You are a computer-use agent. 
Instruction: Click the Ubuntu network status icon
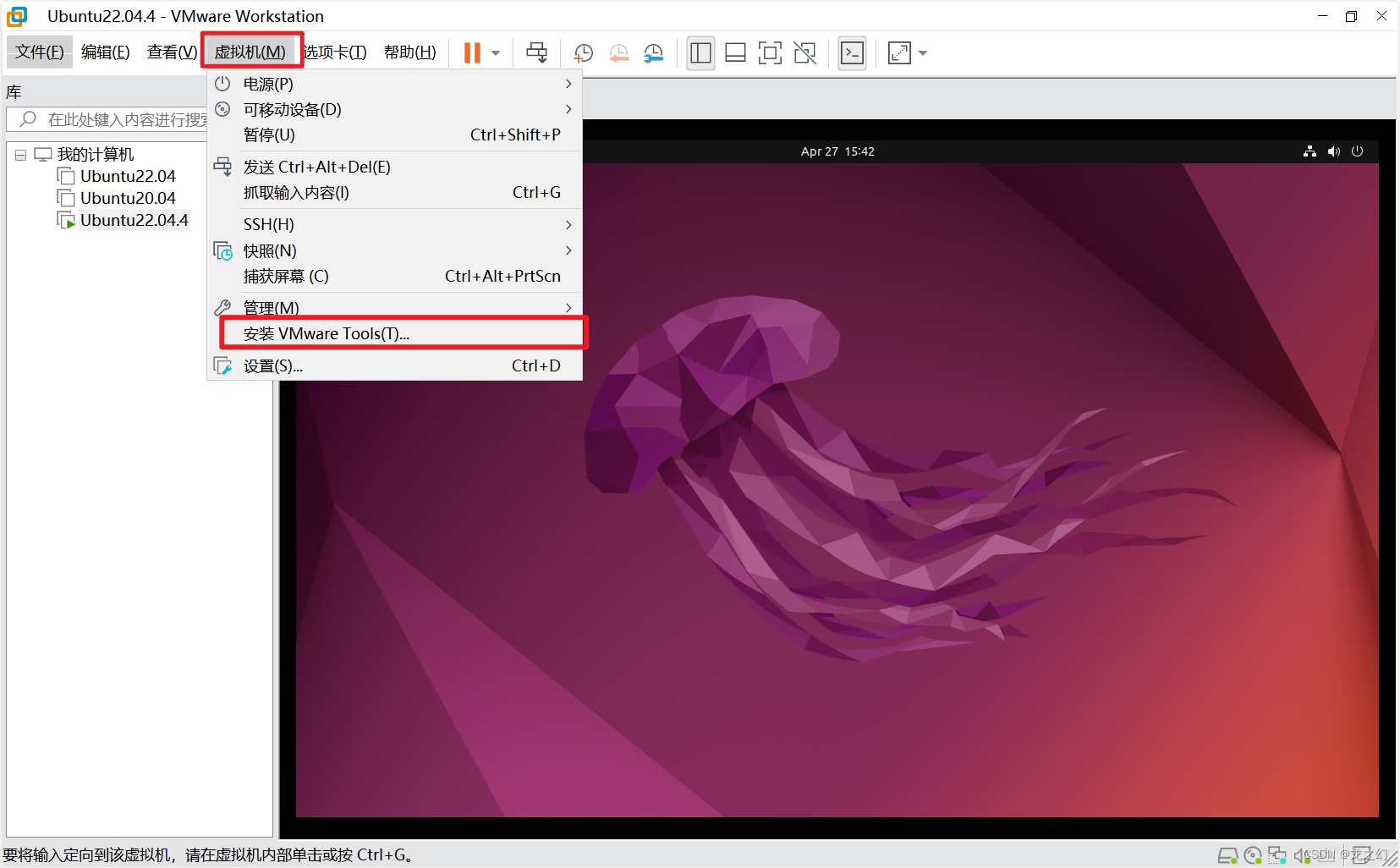(x=1309, y=151)
